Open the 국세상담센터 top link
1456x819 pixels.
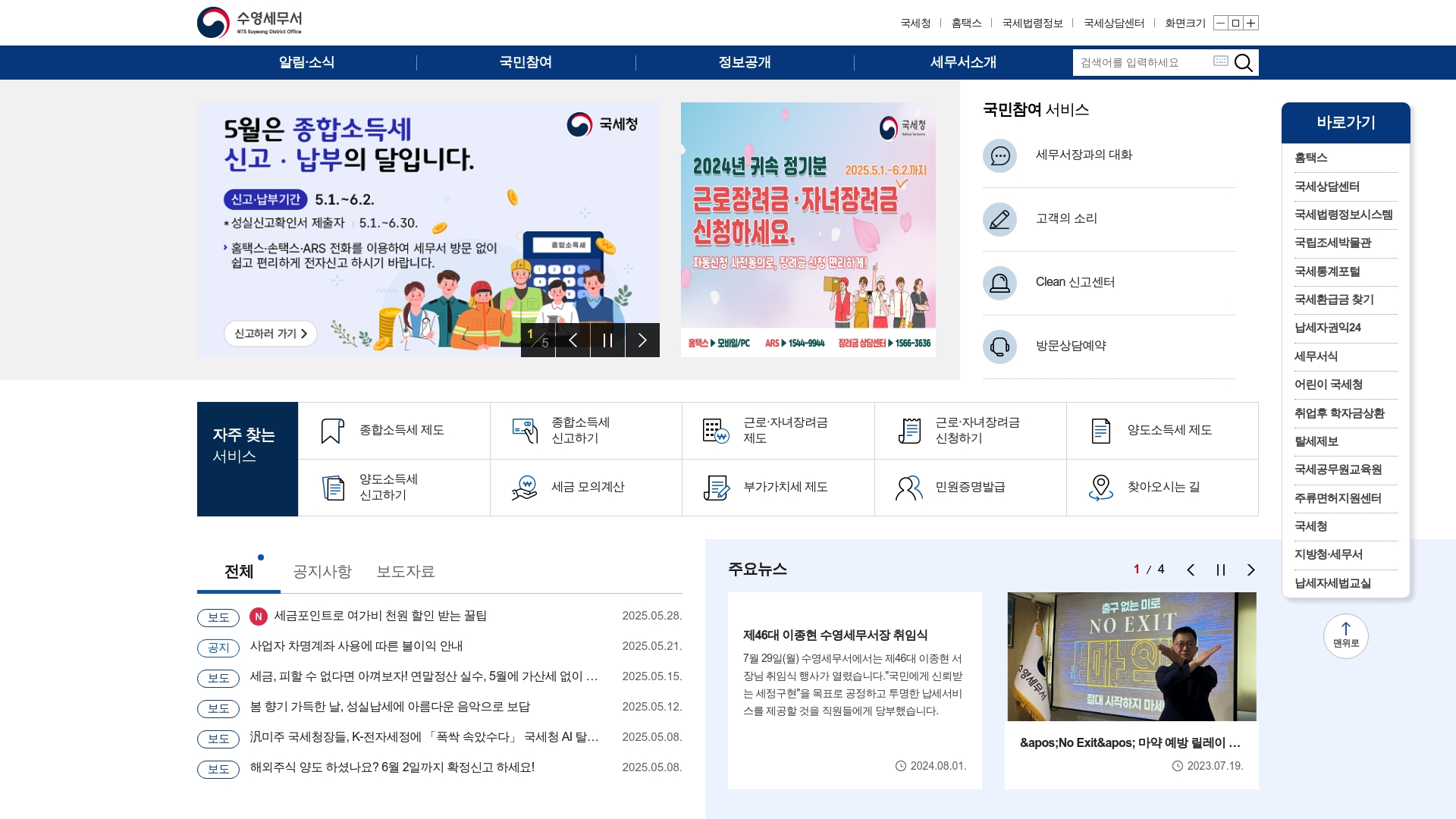point(1114,24)
